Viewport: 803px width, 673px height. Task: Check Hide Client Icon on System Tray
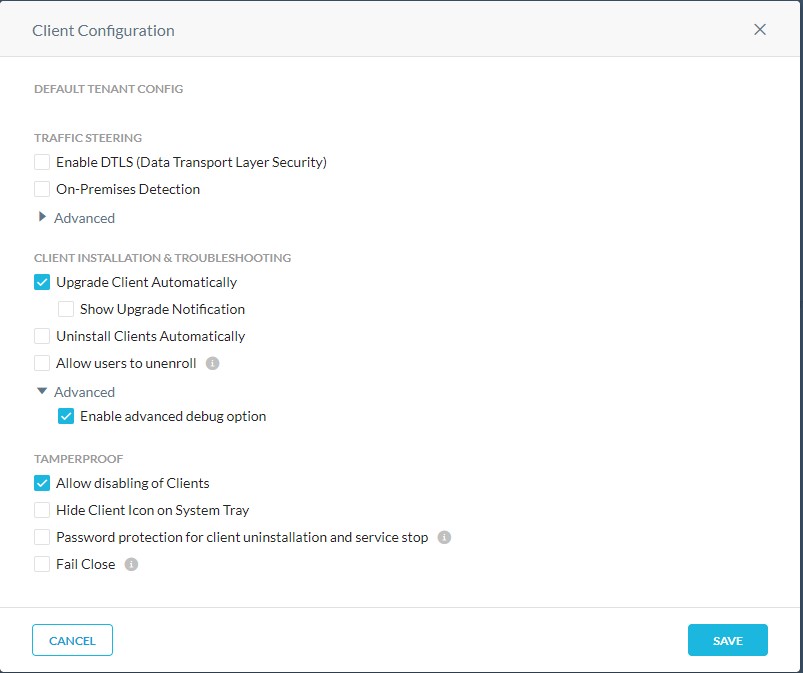41,510
